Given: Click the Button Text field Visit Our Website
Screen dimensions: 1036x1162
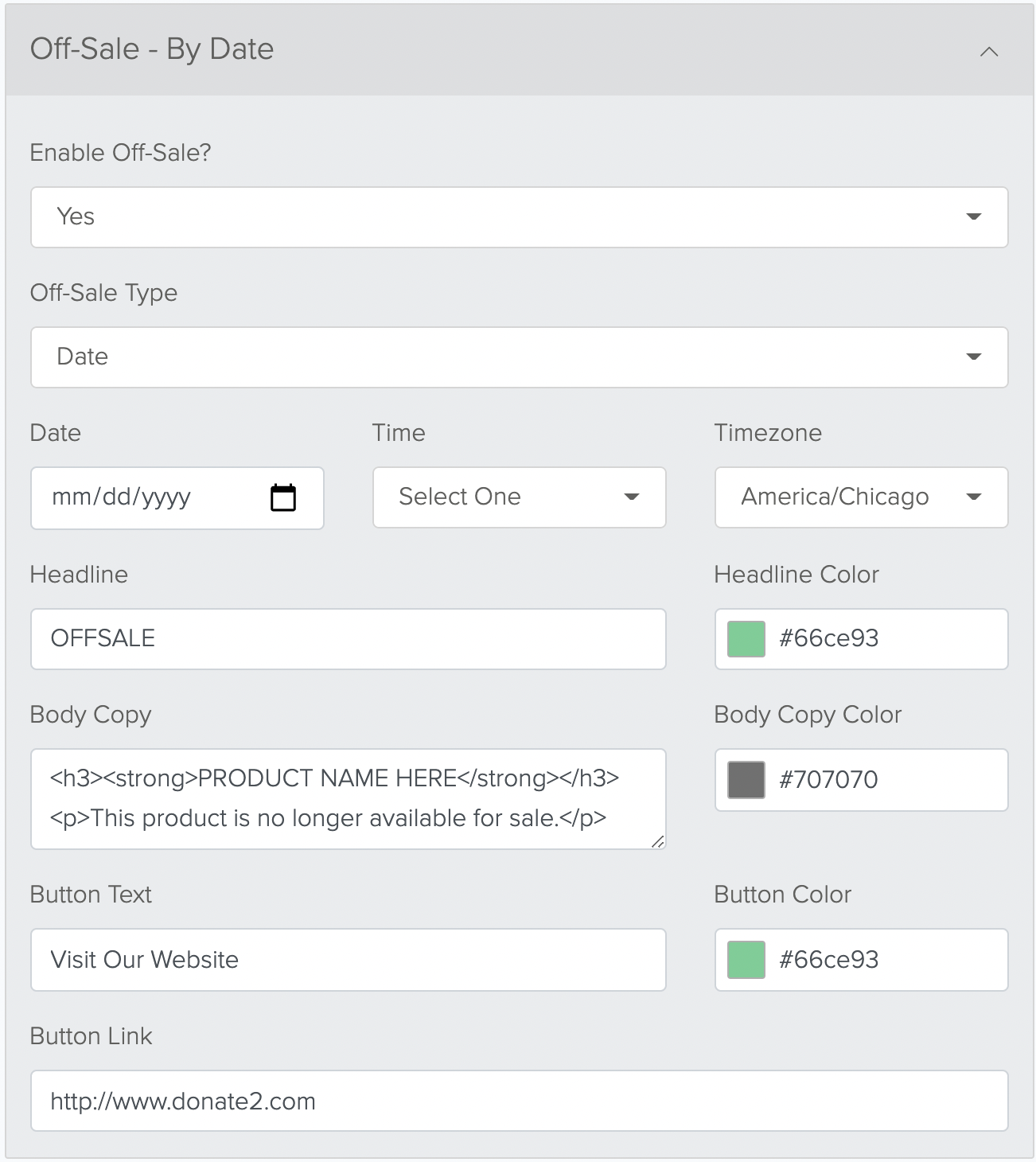Looking at the screenshot, I should [x=348, y=960].
